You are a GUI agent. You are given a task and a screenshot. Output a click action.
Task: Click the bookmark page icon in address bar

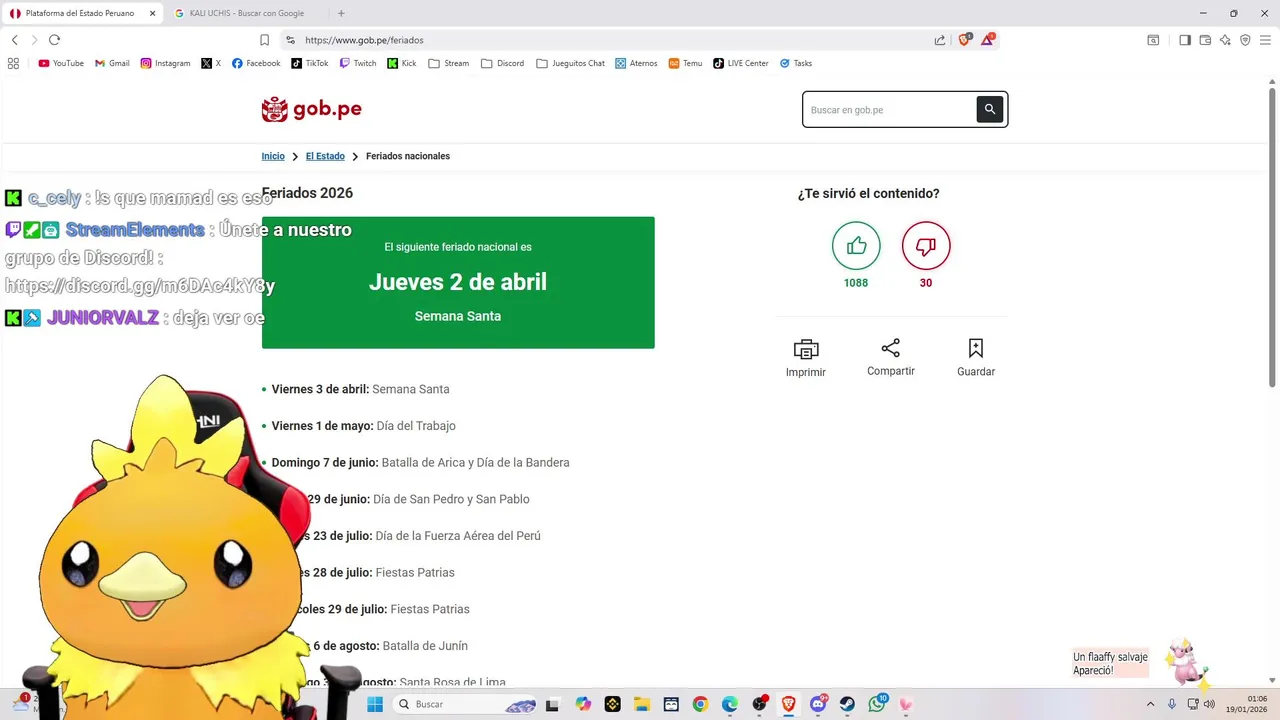pos(264,40)
